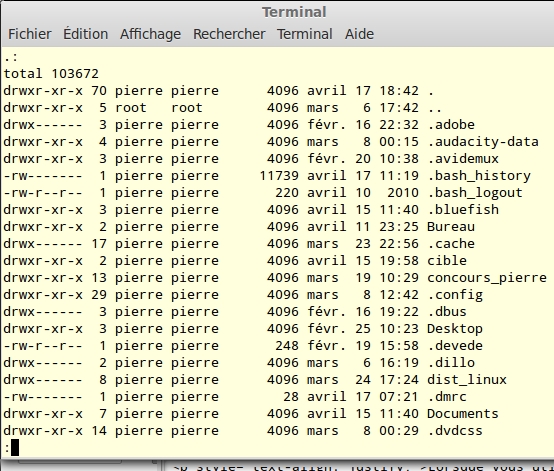Screen dimensions: 554x471
Task: Click the link count 29 for .config
Action: pos(99,295)
